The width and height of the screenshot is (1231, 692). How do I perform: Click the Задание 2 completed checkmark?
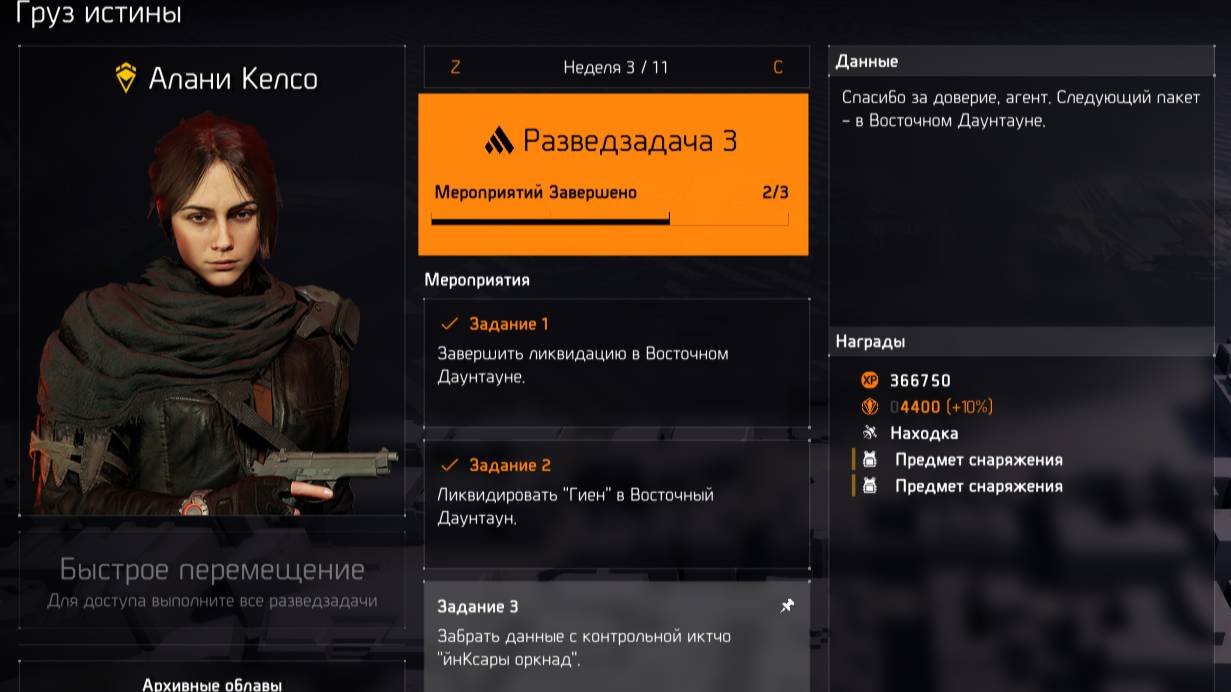click(449, 465)
